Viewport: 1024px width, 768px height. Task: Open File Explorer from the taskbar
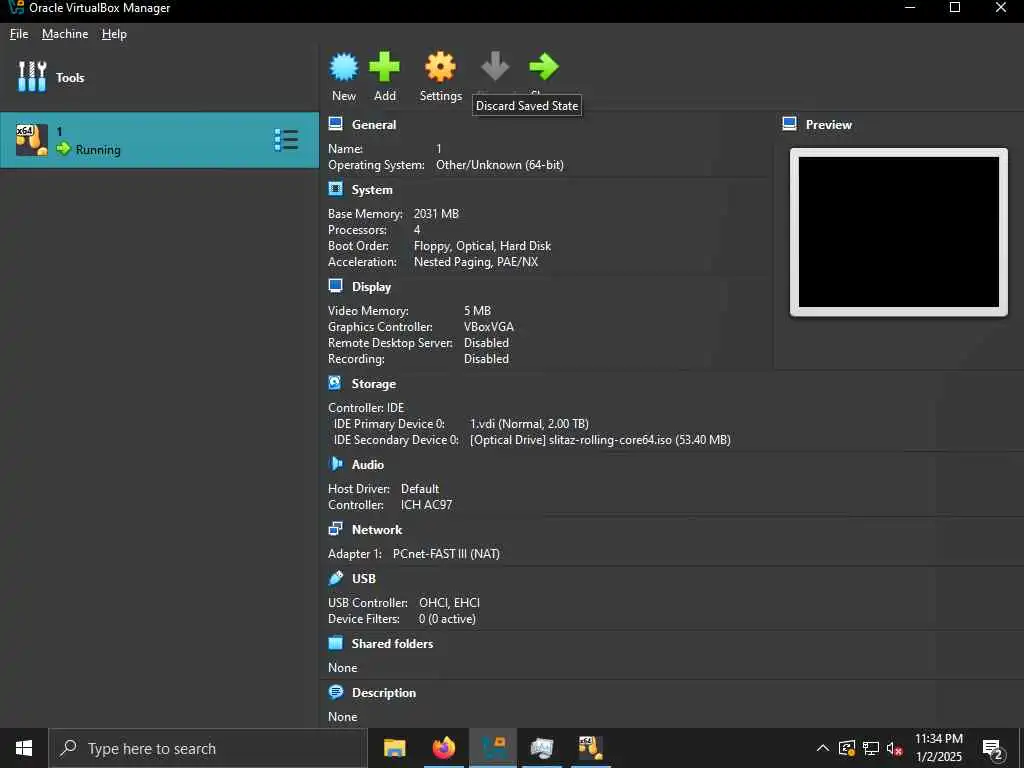coord(394,748)
